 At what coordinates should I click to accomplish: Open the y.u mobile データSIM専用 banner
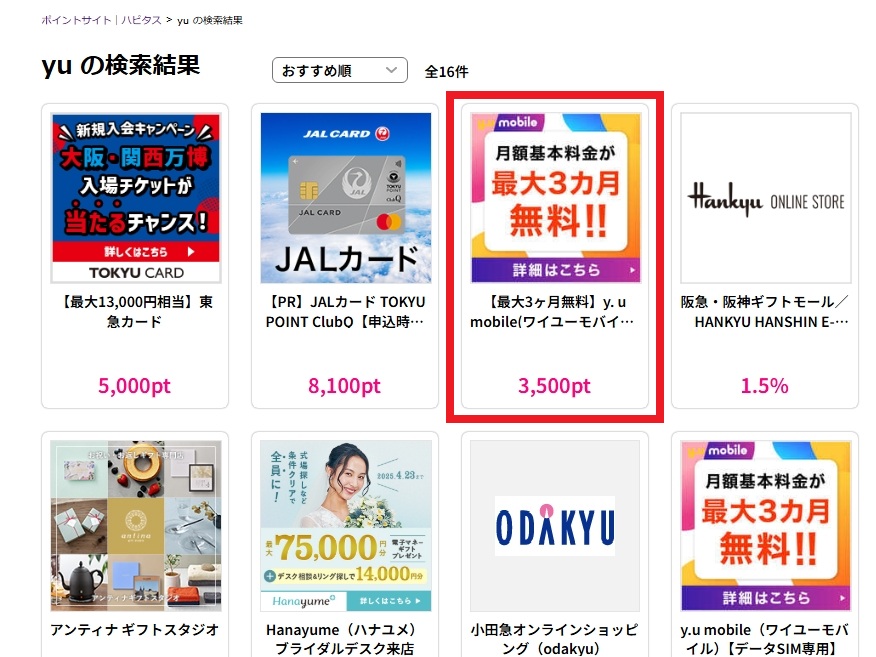coord(766,526)
